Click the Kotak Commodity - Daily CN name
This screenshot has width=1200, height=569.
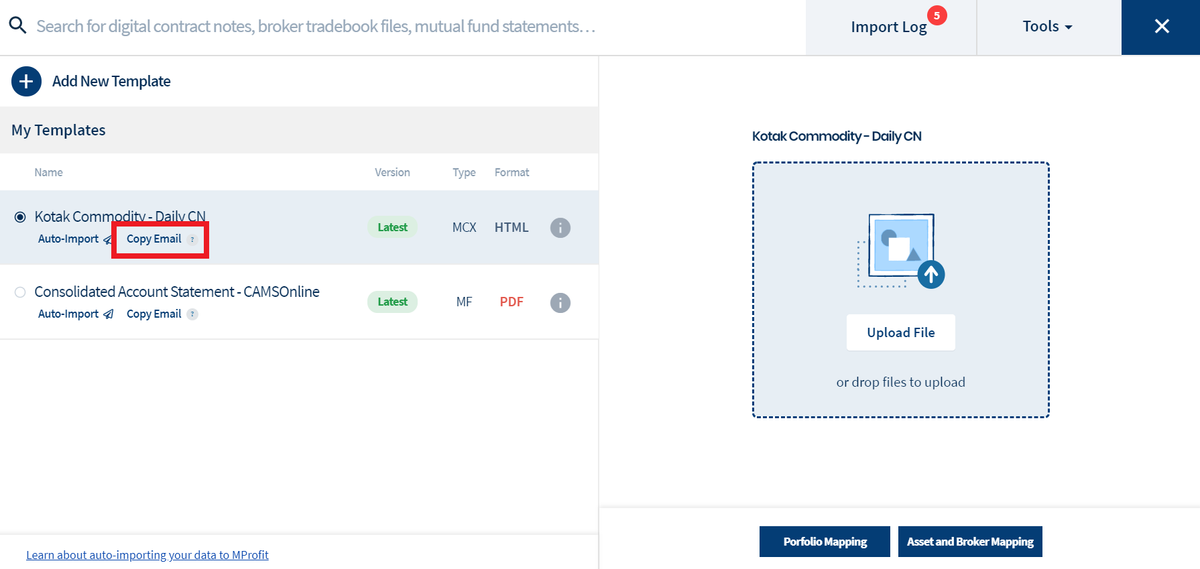click(x=120, y=217)
